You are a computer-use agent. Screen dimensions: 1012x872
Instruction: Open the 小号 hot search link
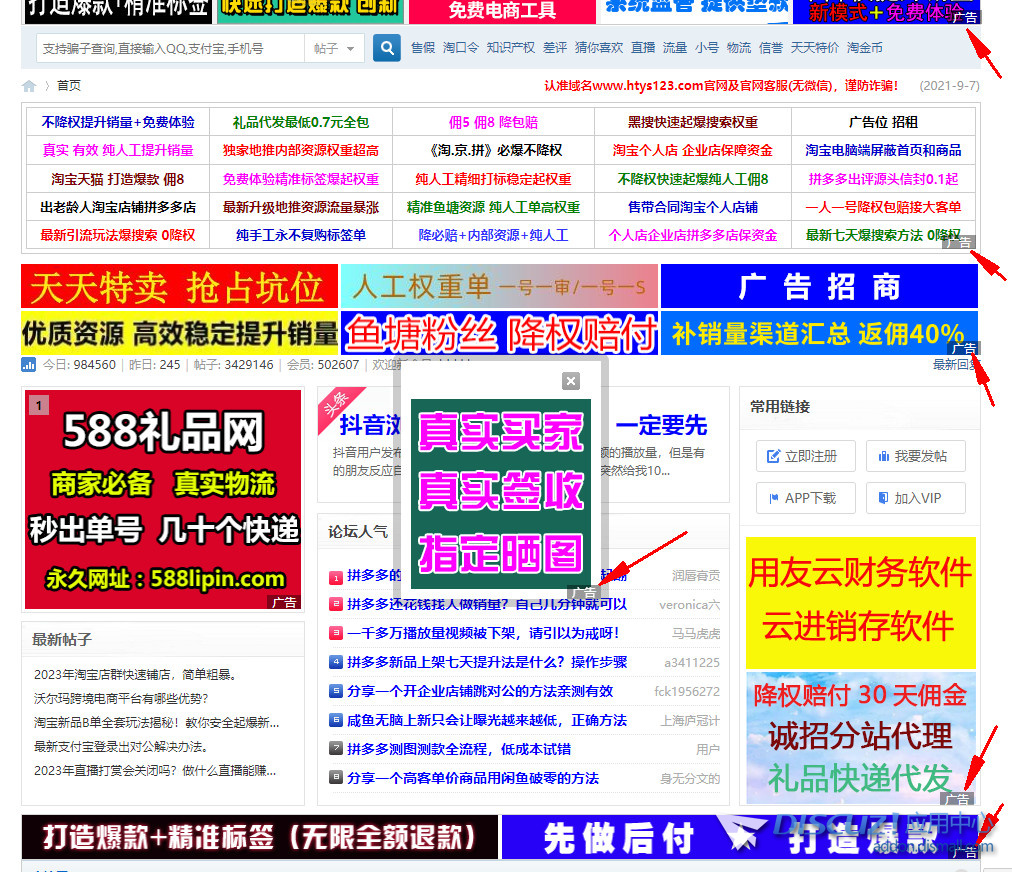pyautogui.click(x=707, y=48)
